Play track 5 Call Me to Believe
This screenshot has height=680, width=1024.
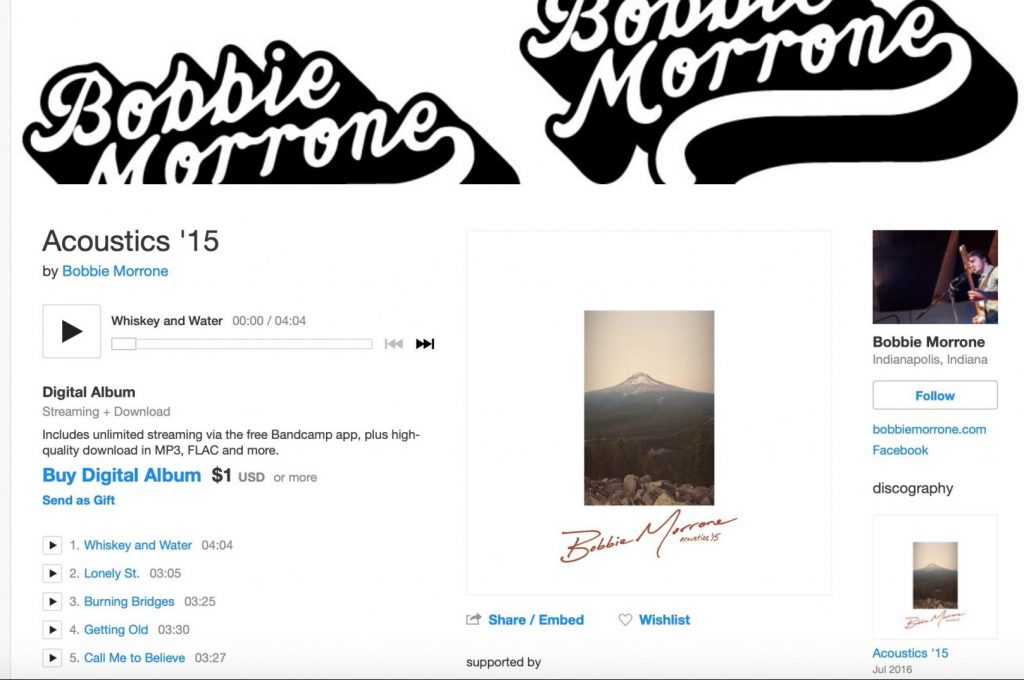(52, 657)
